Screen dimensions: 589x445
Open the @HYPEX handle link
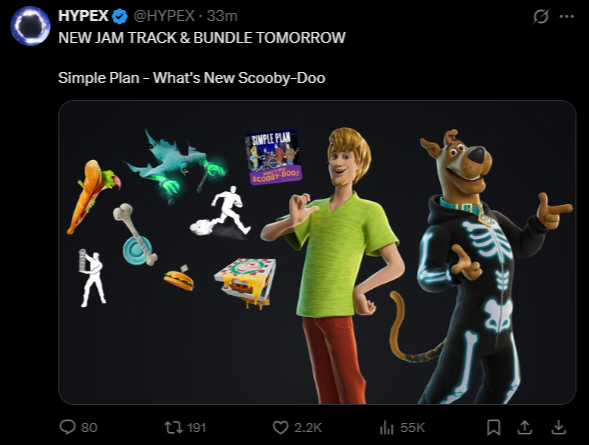164,16
